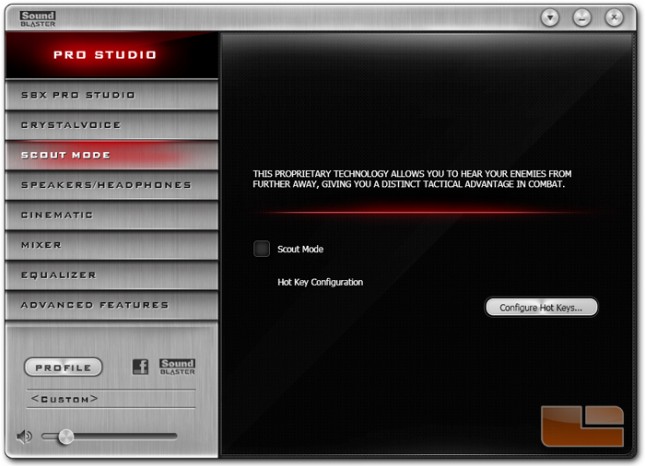
Task: Click the Sound Blaster logo in title bar
Action: click(x=38, y=19)
